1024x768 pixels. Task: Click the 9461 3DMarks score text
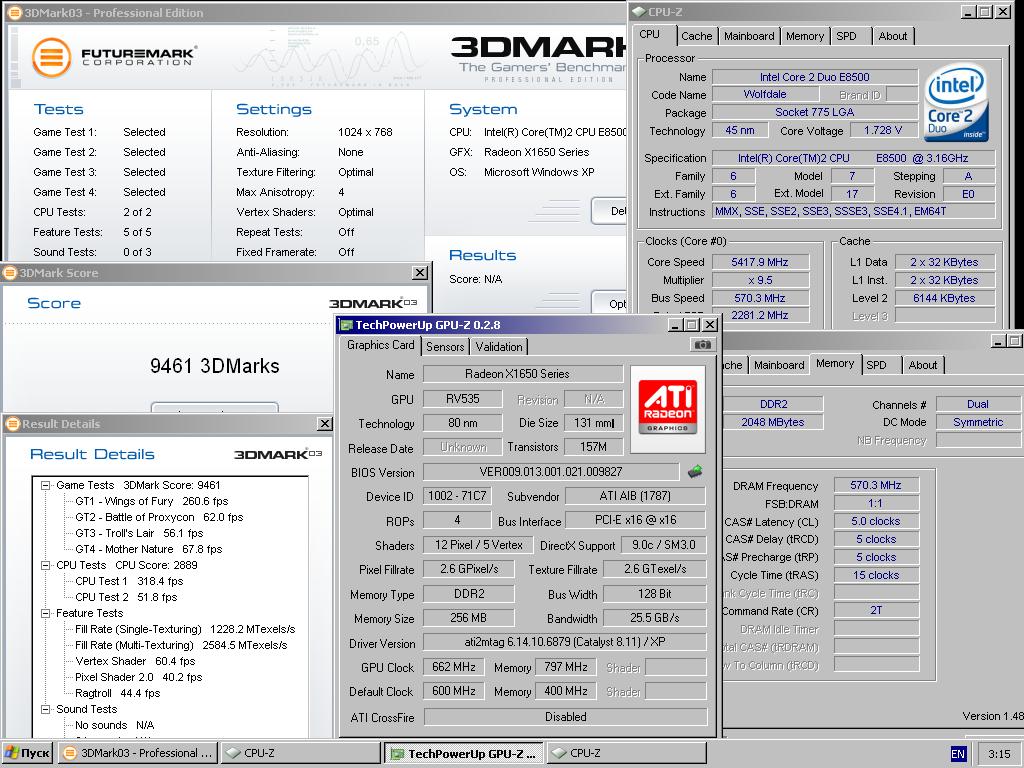214,366
